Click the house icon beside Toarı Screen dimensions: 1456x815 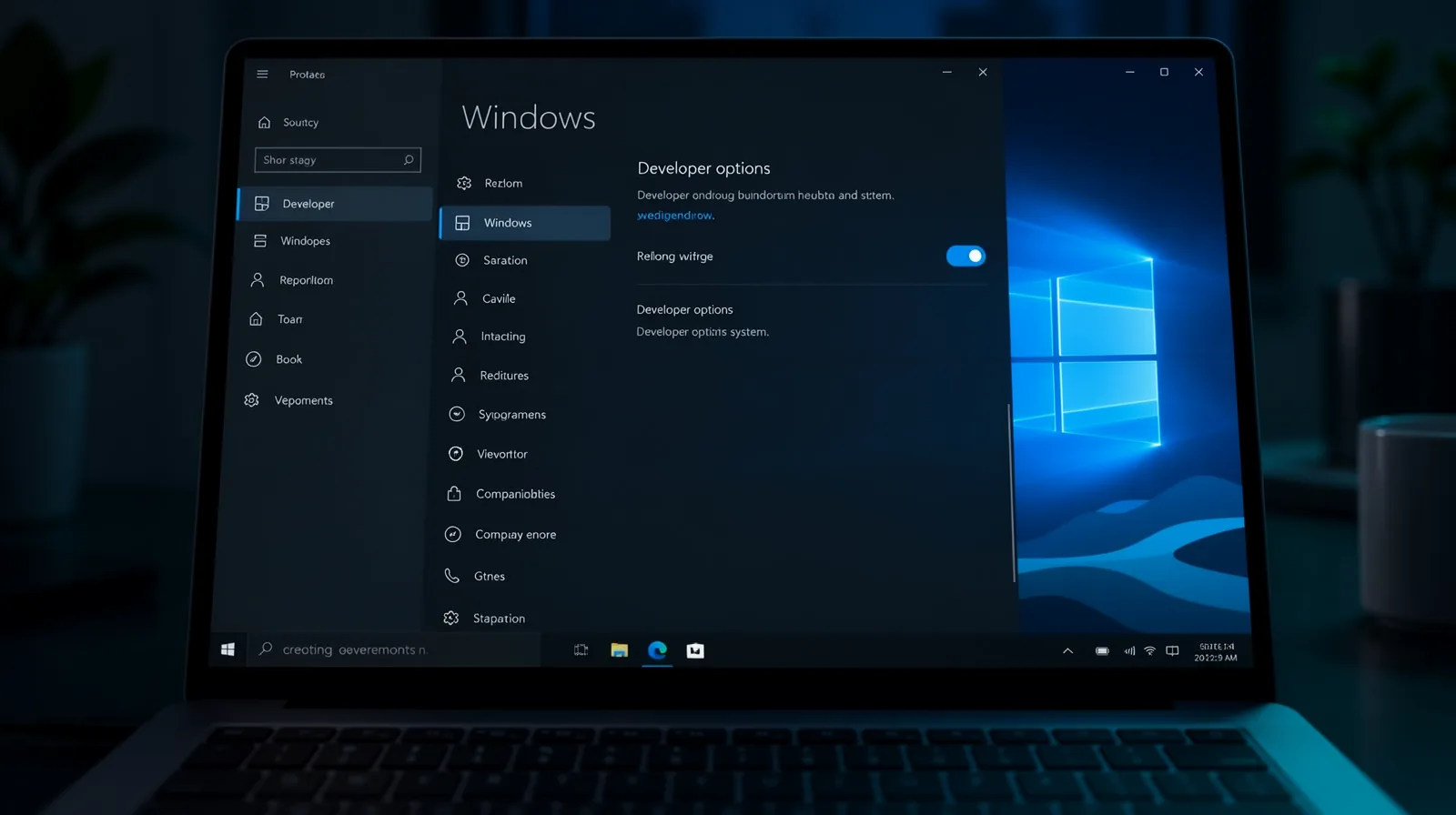tap(256, 319)
